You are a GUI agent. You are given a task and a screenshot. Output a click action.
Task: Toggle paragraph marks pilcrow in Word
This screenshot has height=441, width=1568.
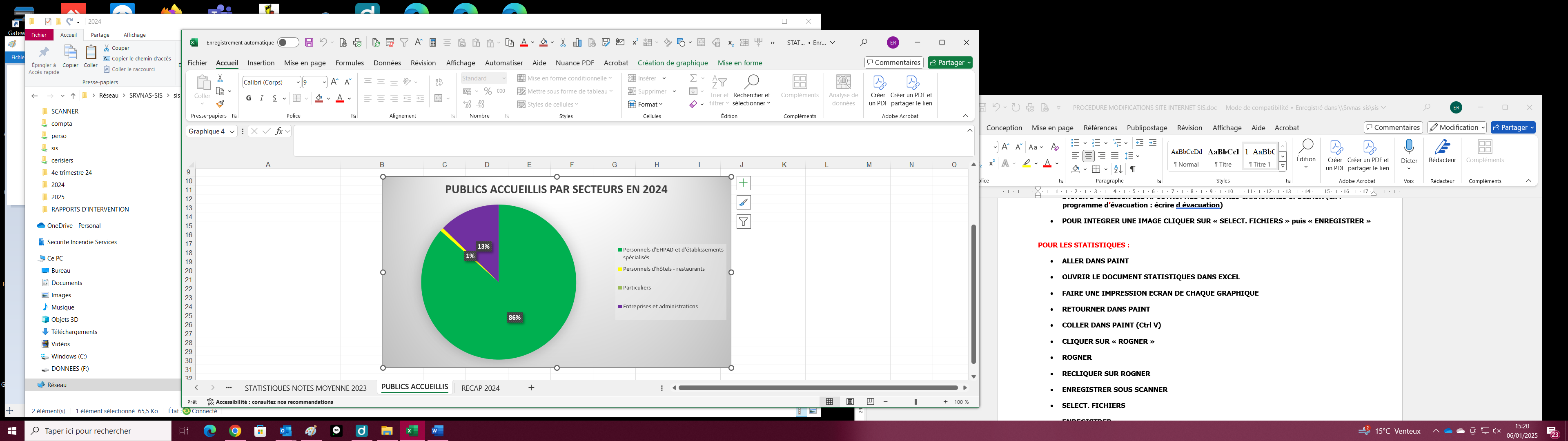[x=1133, y=169]
